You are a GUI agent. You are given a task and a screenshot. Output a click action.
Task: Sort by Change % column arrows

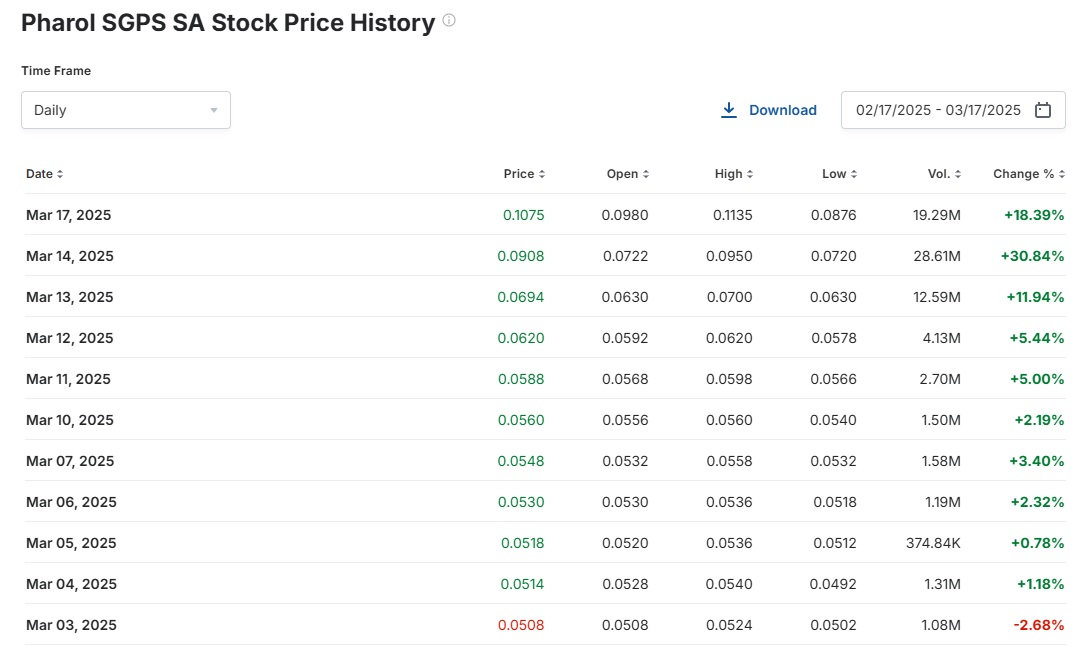pos(1062,174)
